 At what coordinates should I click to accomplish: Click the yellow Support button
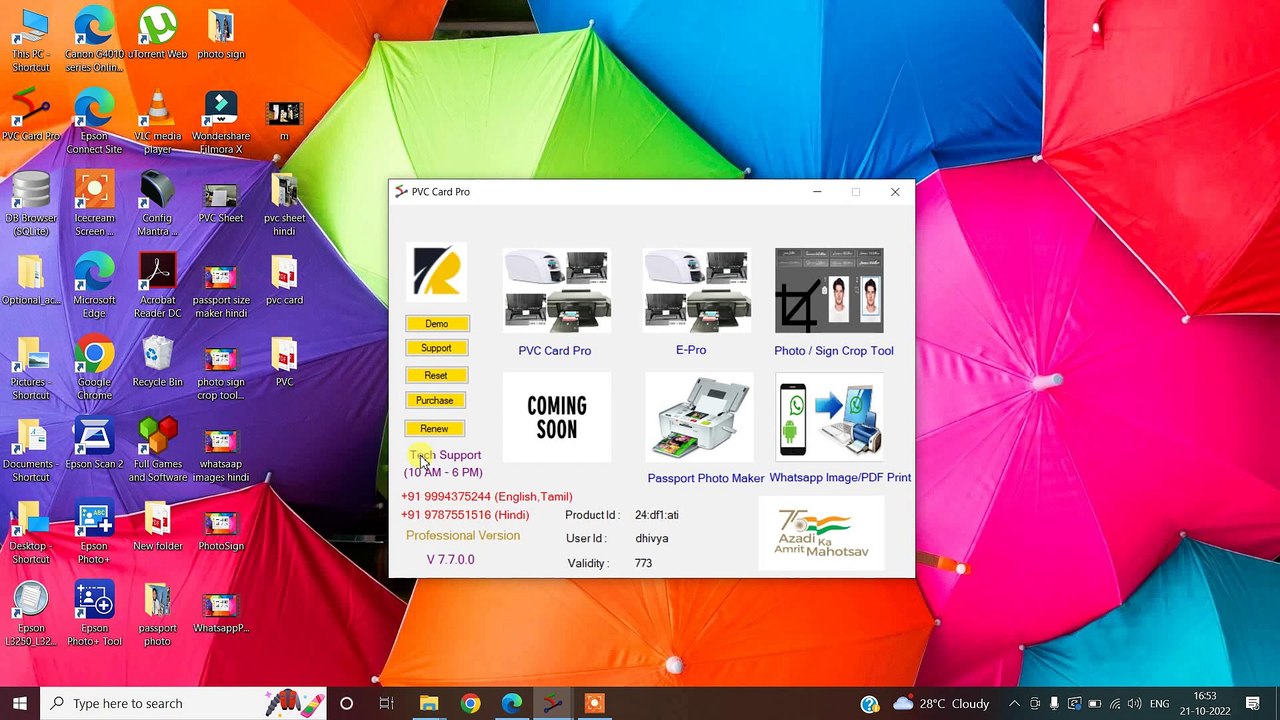click(x=436, y=348)
